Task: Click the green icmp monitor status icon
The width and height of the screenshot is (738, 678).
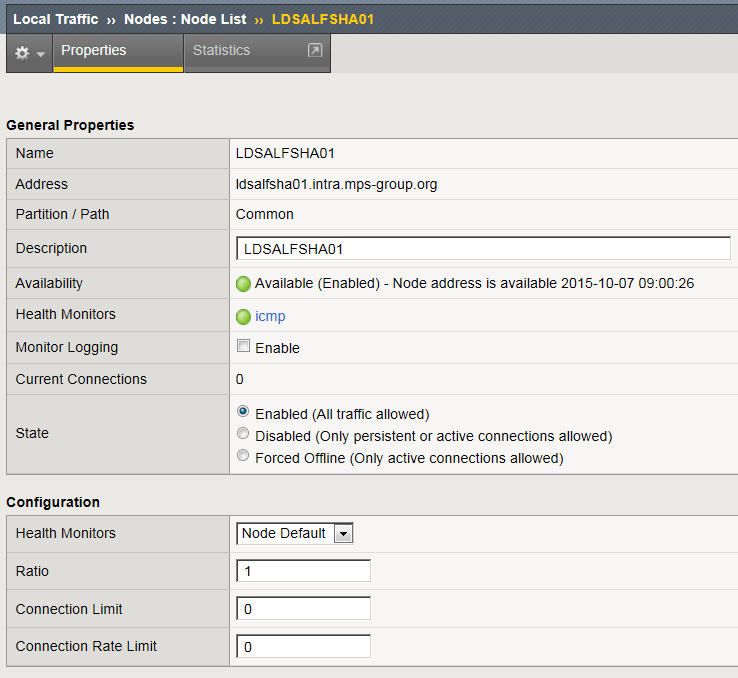Action: click(243, 317)
